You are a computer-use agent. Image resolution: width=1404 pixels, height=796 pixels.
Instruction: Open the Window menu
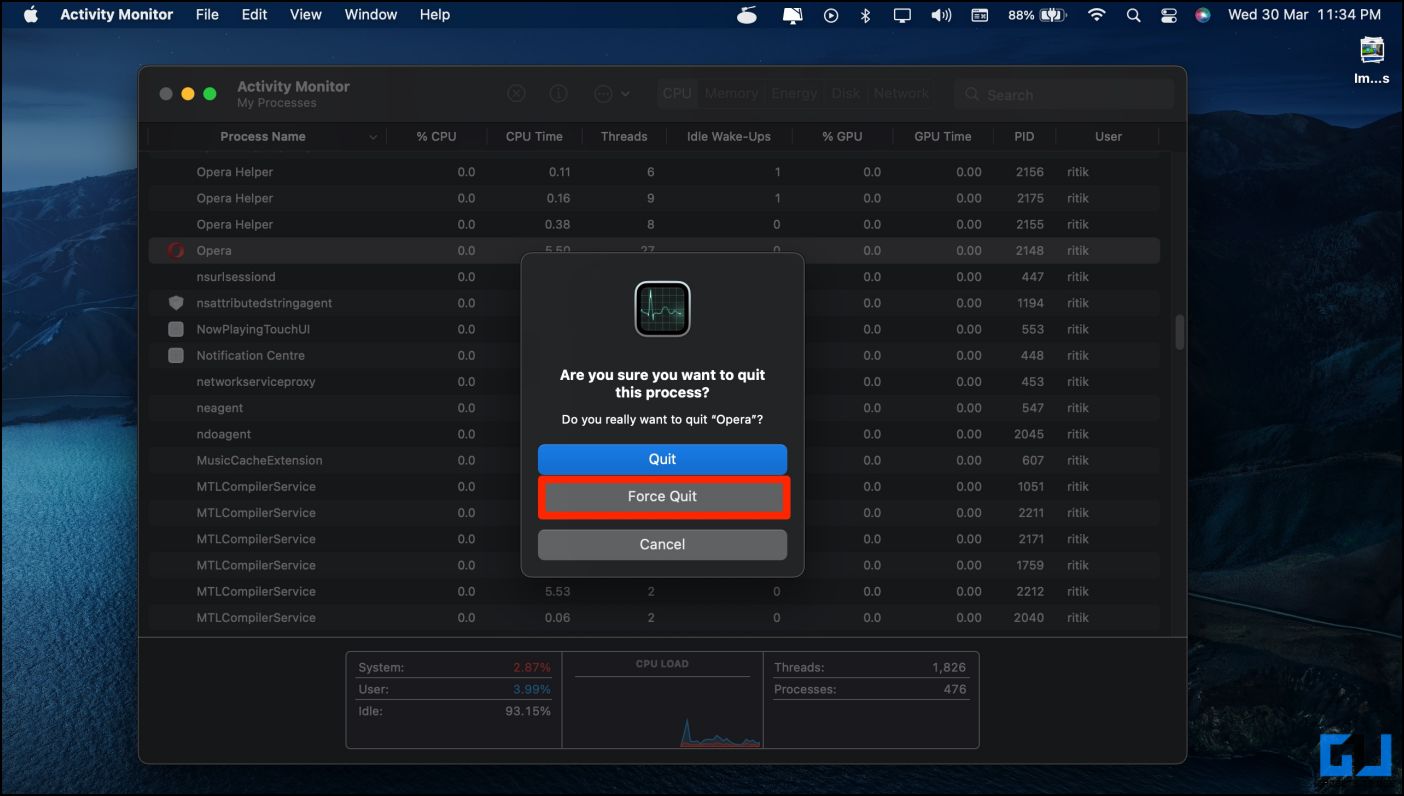coord(371,15)
